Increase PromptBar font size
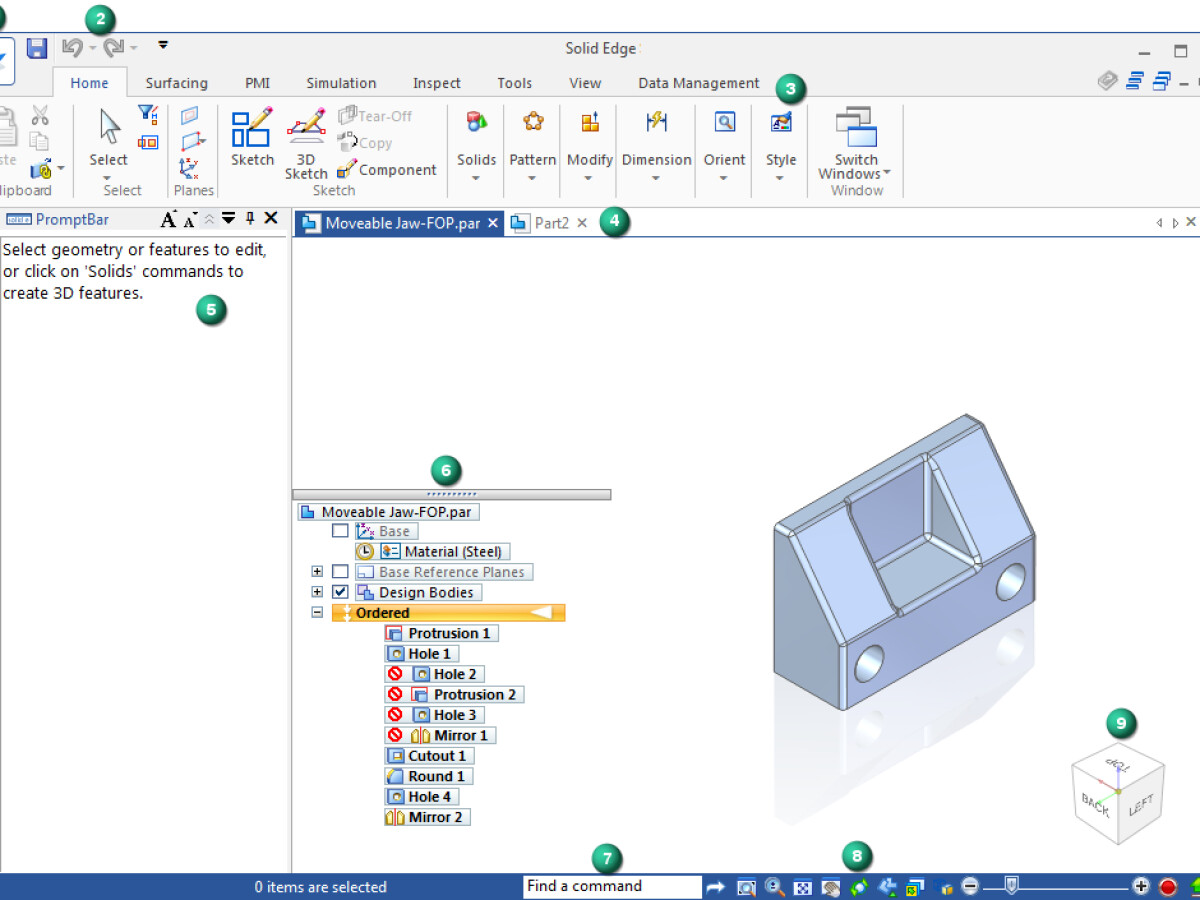This screenshot has width=1200, height=900. pos(168,219)
